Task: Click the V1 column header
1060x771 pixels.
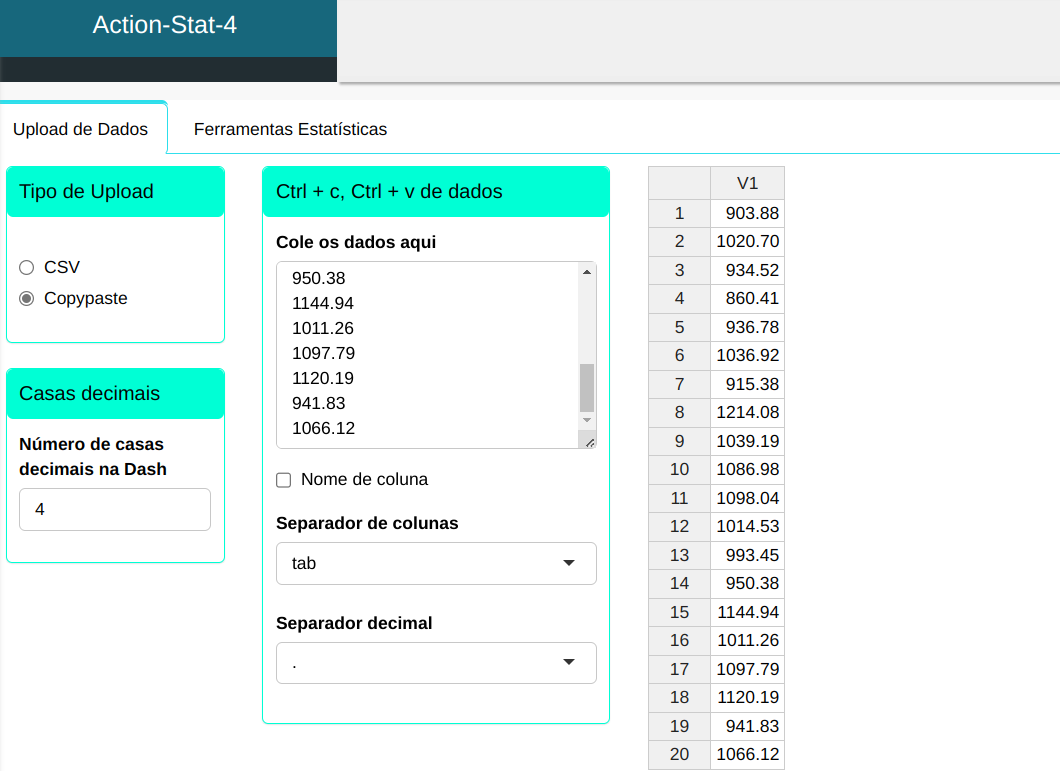Action: (747, 183)
